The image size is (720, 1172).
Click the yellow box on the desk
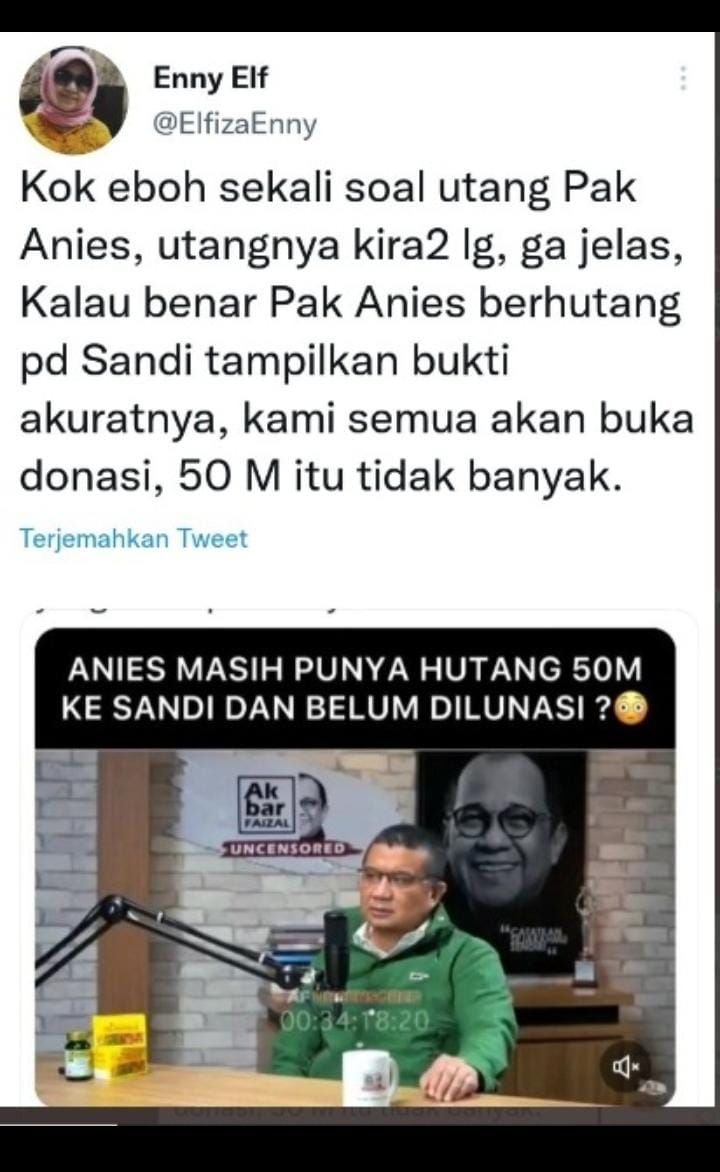click(120, 1045)
